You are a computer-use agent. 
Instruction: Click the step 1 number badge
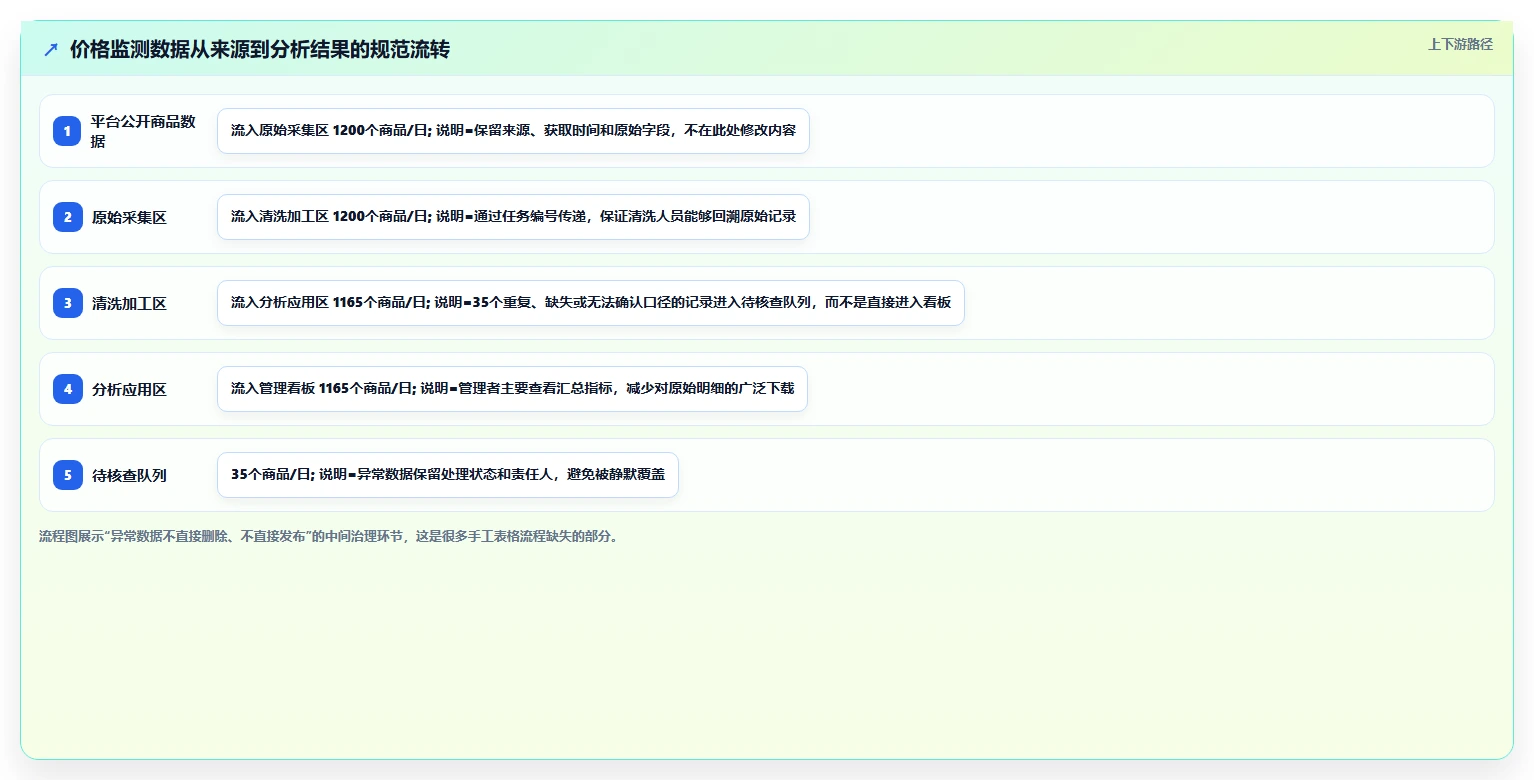(67, 131)
